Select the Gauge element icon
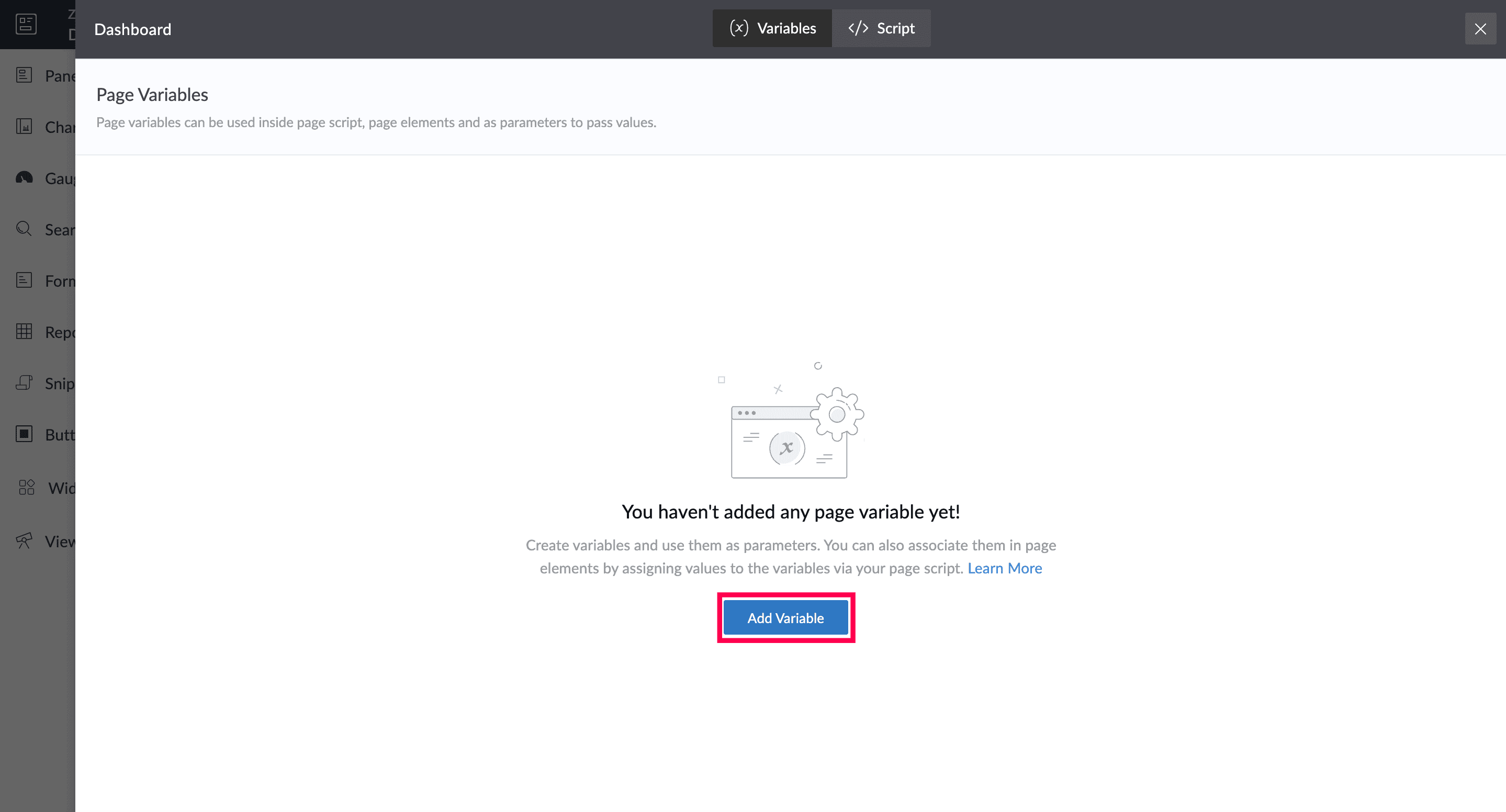 tap(24, 178)
